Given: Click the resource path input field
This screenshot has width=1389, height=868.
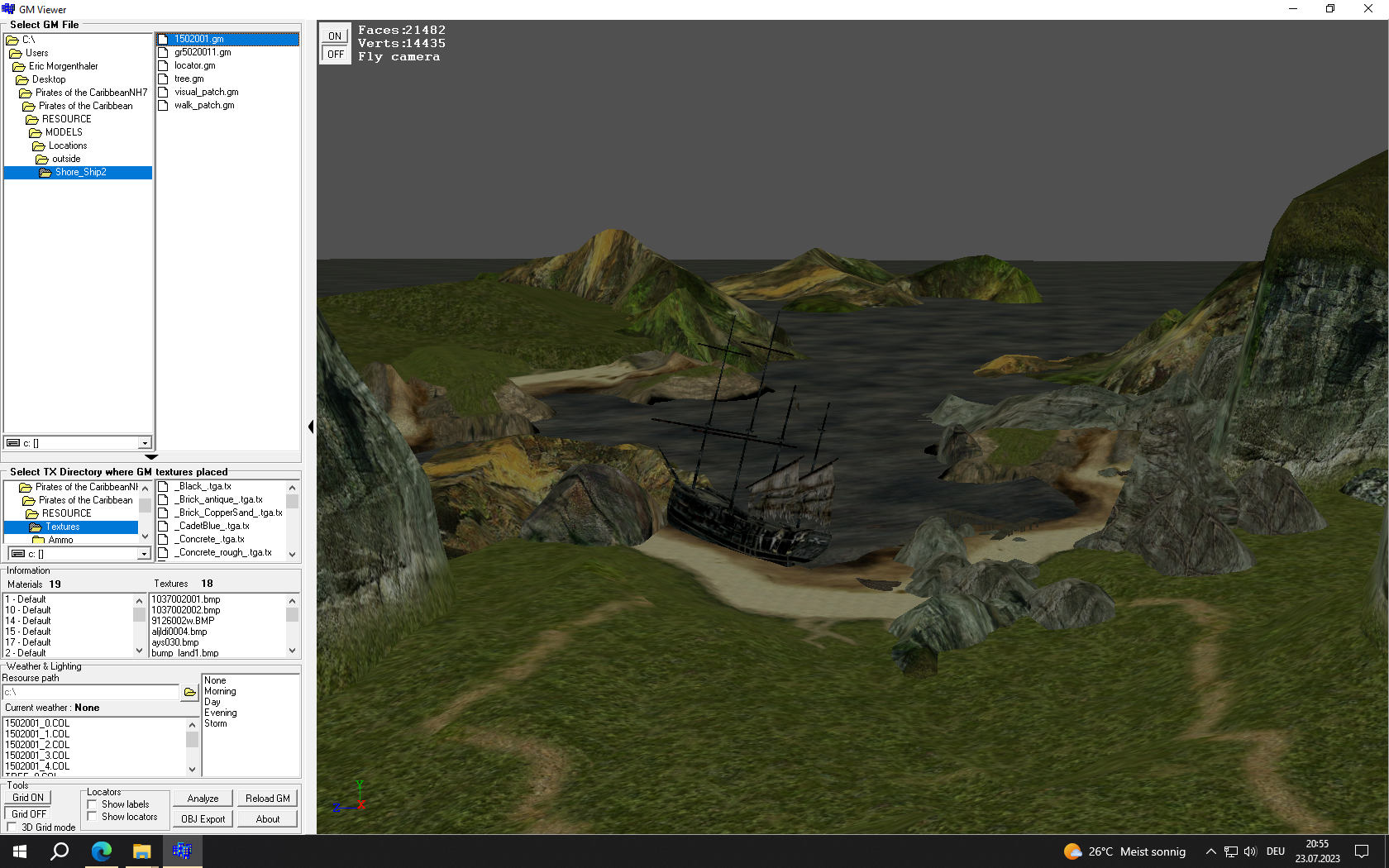Looking at the screenshot, I should (x=91, y=692).
